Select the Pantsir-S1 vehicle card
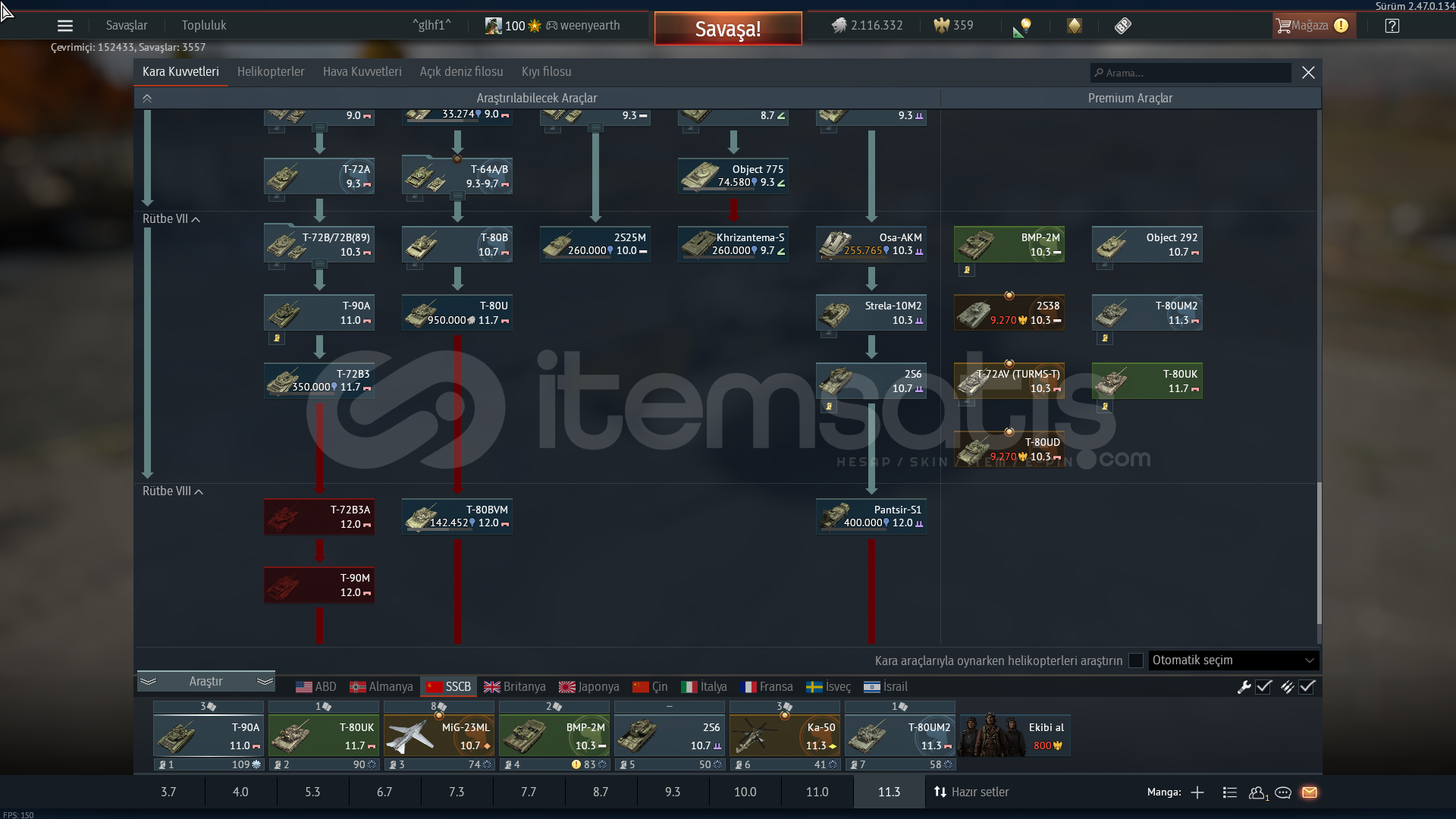Screen dimensions: 1456x819 871,516
